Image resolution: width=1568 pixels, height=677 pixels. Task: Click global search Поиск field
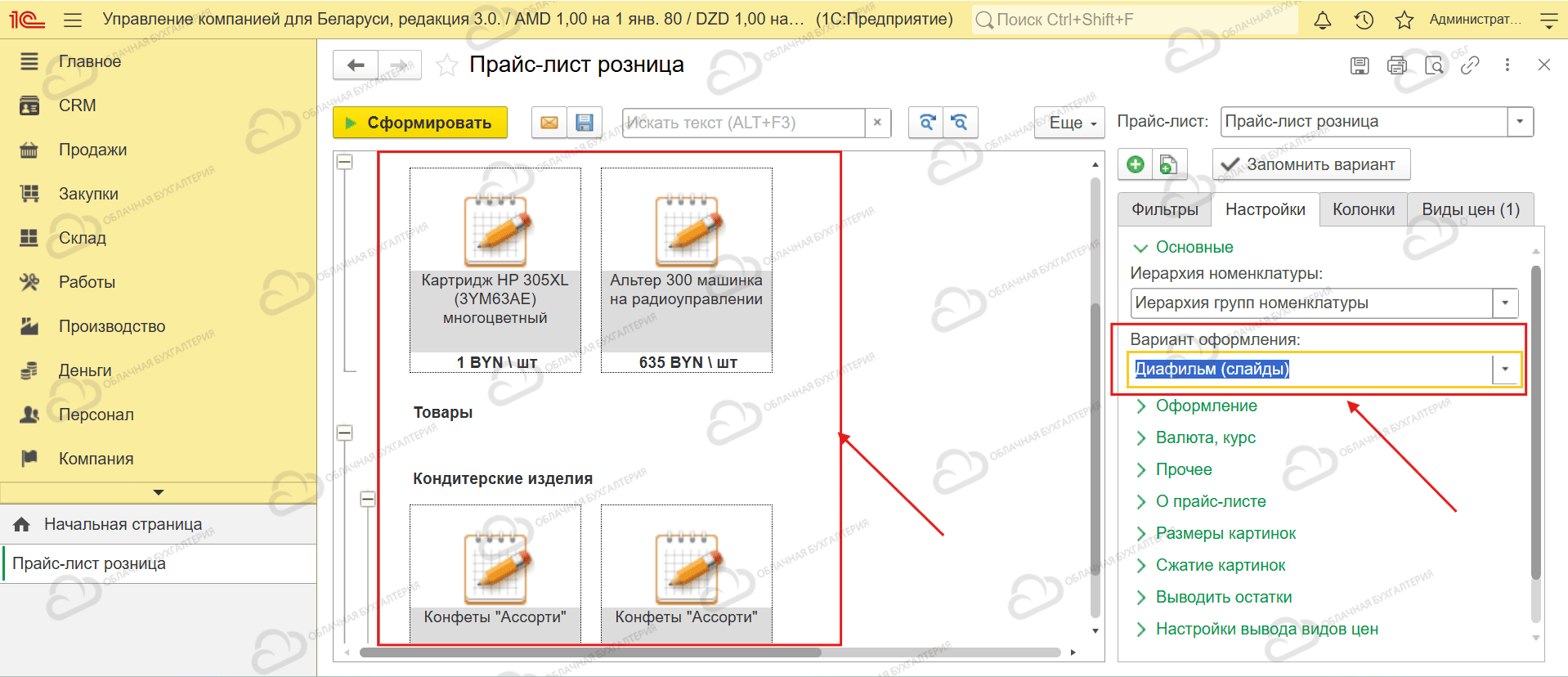tap(1135, 20)
